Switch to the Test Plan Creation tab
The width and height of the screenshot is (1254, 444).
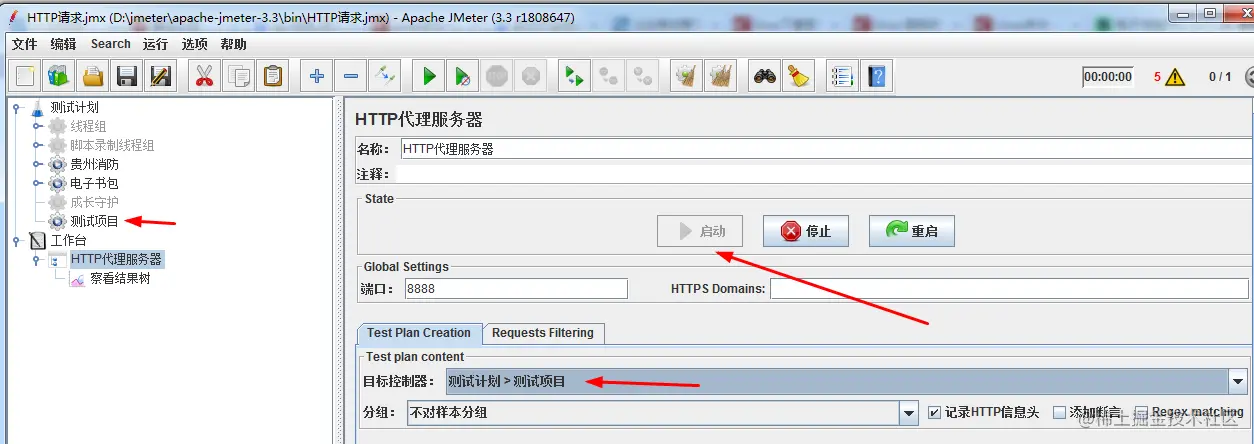coord(419,333)
